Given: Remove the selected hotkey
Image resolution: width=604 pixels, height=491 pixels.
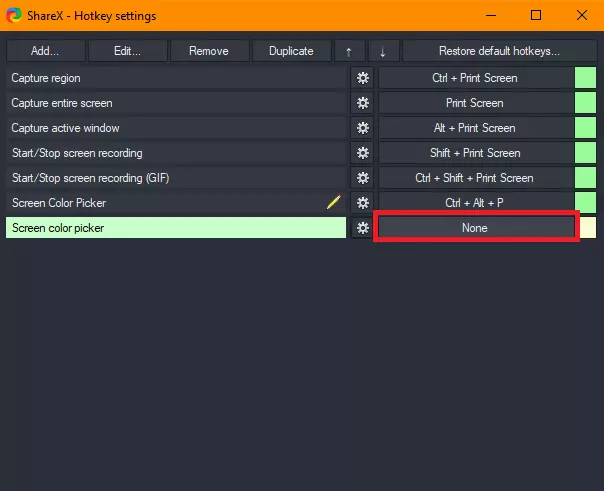Looking at the screenshot, I should (208, 51).
